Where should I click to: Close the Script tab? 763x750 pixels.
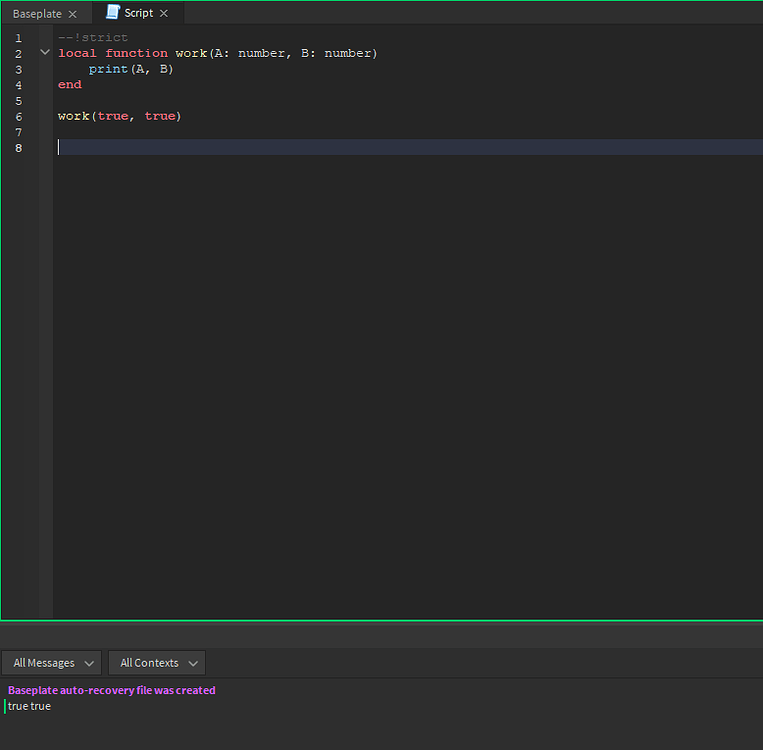tap(164, 13)
